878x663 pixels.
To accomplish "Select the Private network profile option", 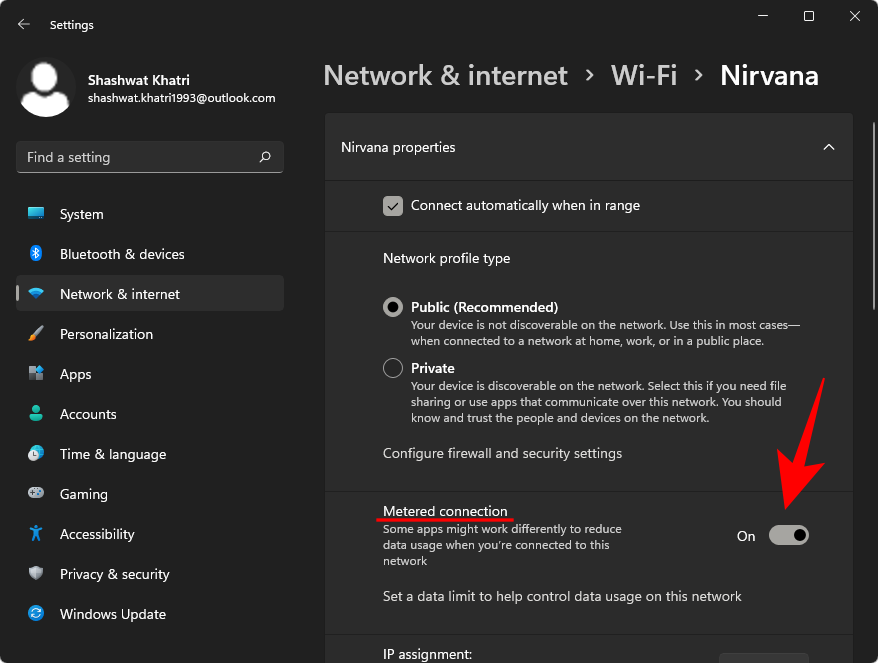I will click(392, 368).
